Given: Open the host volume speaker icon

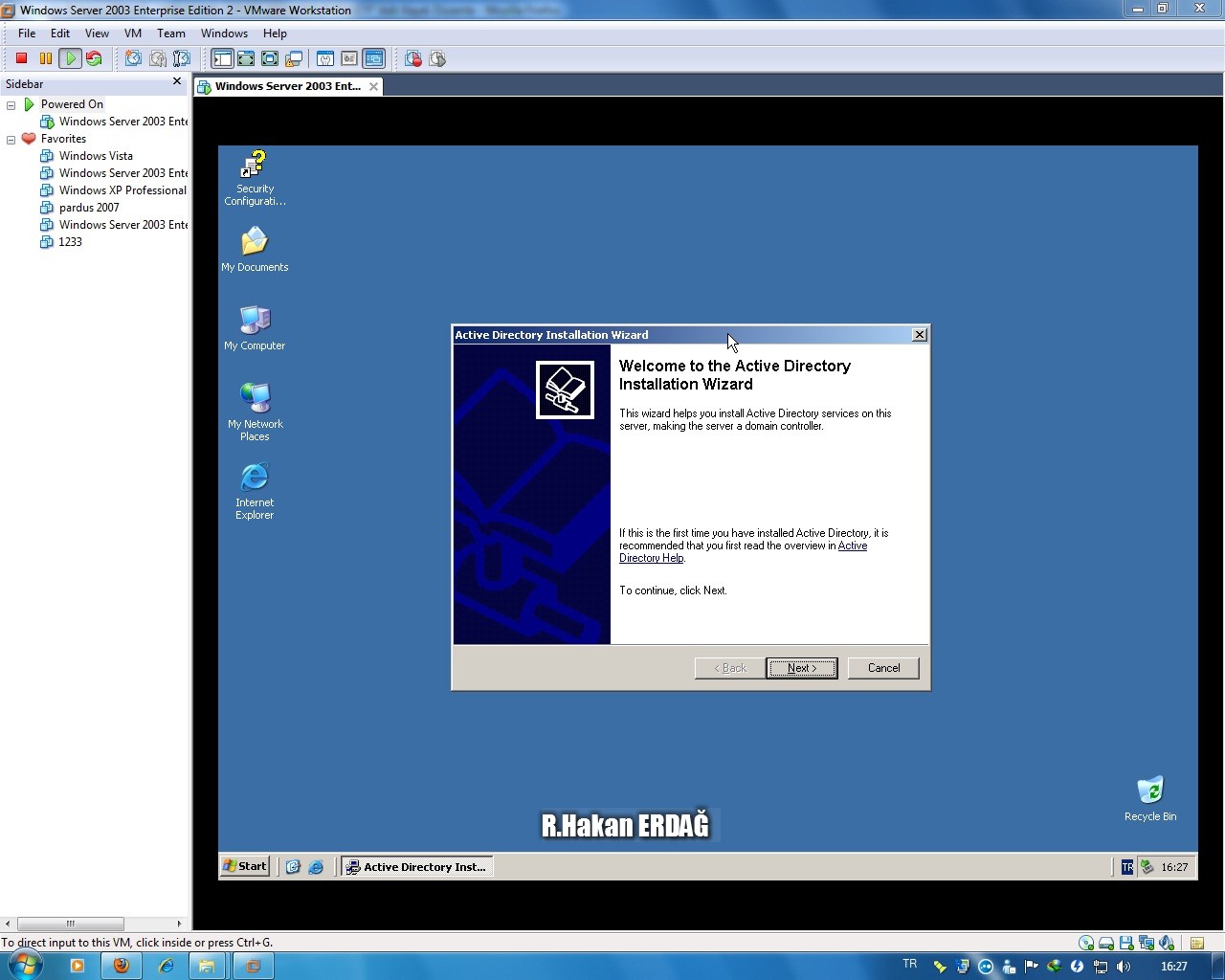Looking at the screenshot, I should 1124,967.
